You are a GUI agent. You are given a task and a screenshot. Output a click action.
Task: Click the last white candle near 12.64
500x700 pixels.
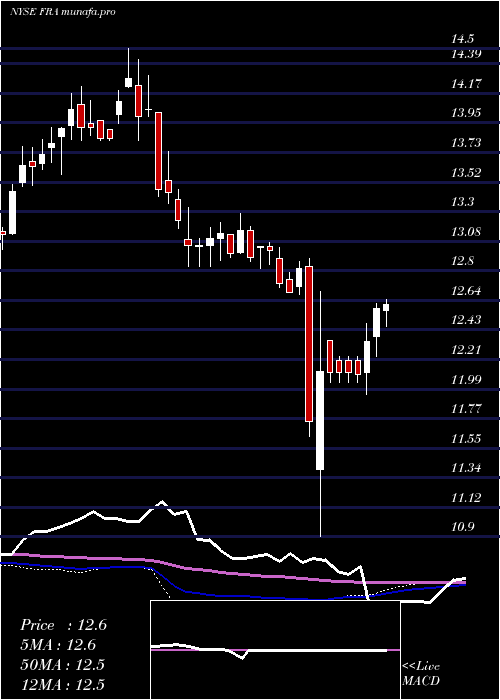coord(386,308)
